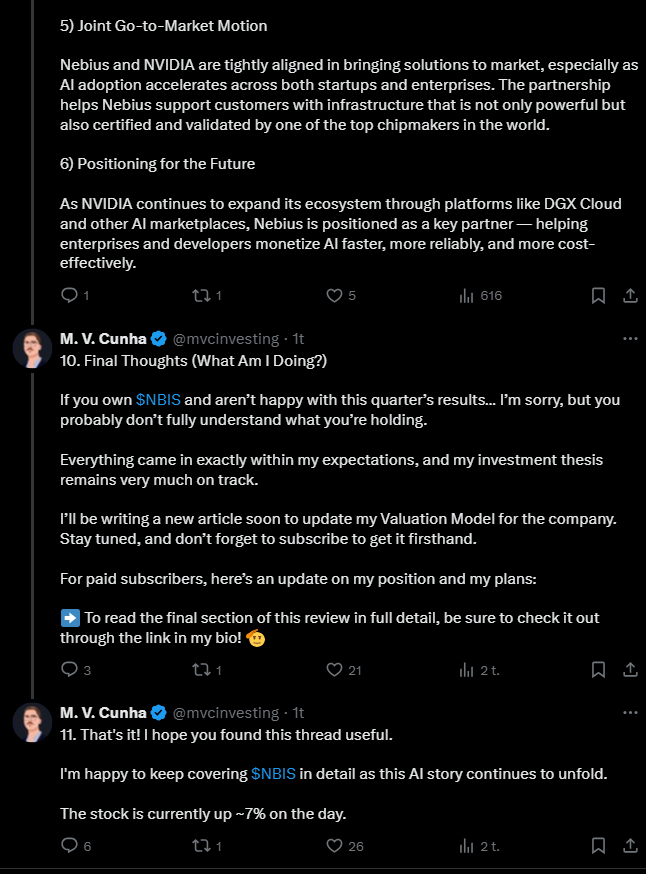The width and height of the screenshot is (646, 874).
Task: Click @mvcinvesting handle on tweet 10
Action: coord(226,339)
